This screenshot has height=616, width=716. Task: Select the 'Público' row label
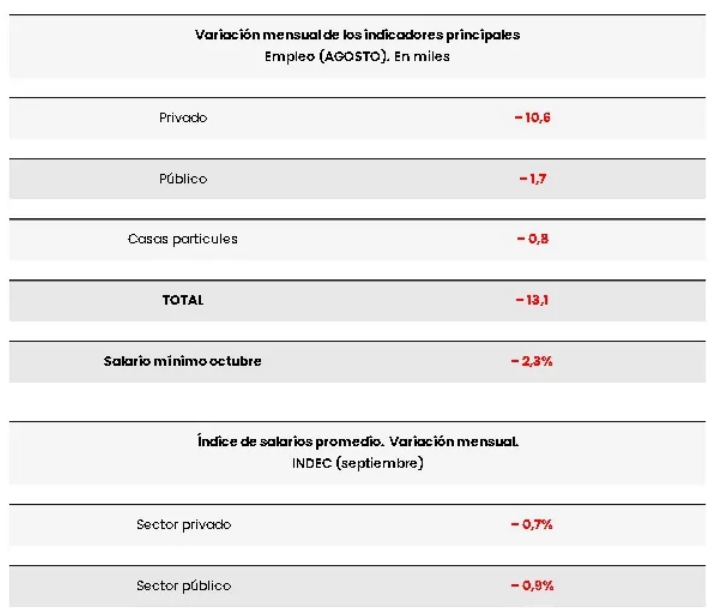click(x=183, y=179)
